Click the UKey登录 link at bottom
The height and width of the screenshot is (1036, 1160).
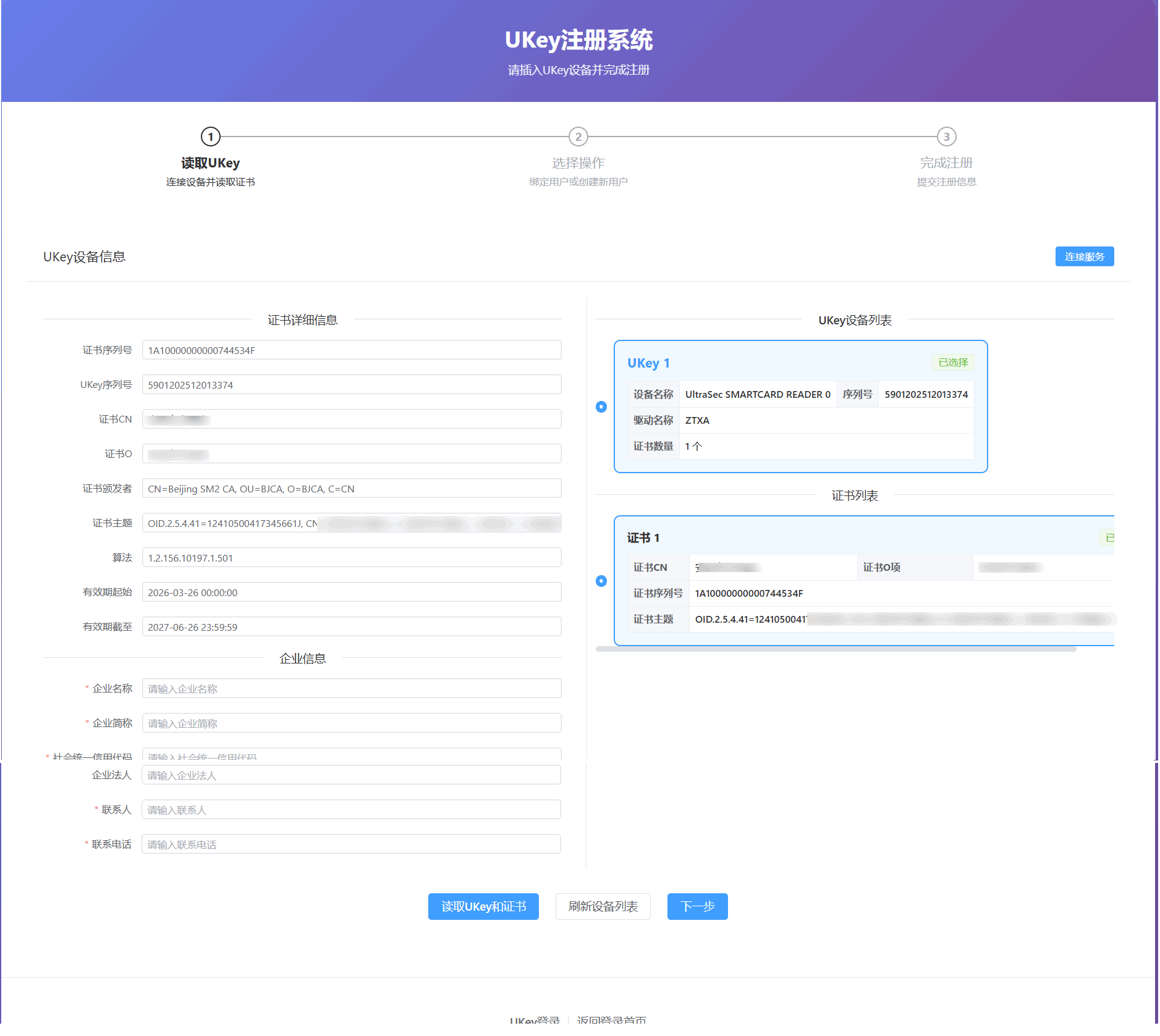(x=535, y=1019)
